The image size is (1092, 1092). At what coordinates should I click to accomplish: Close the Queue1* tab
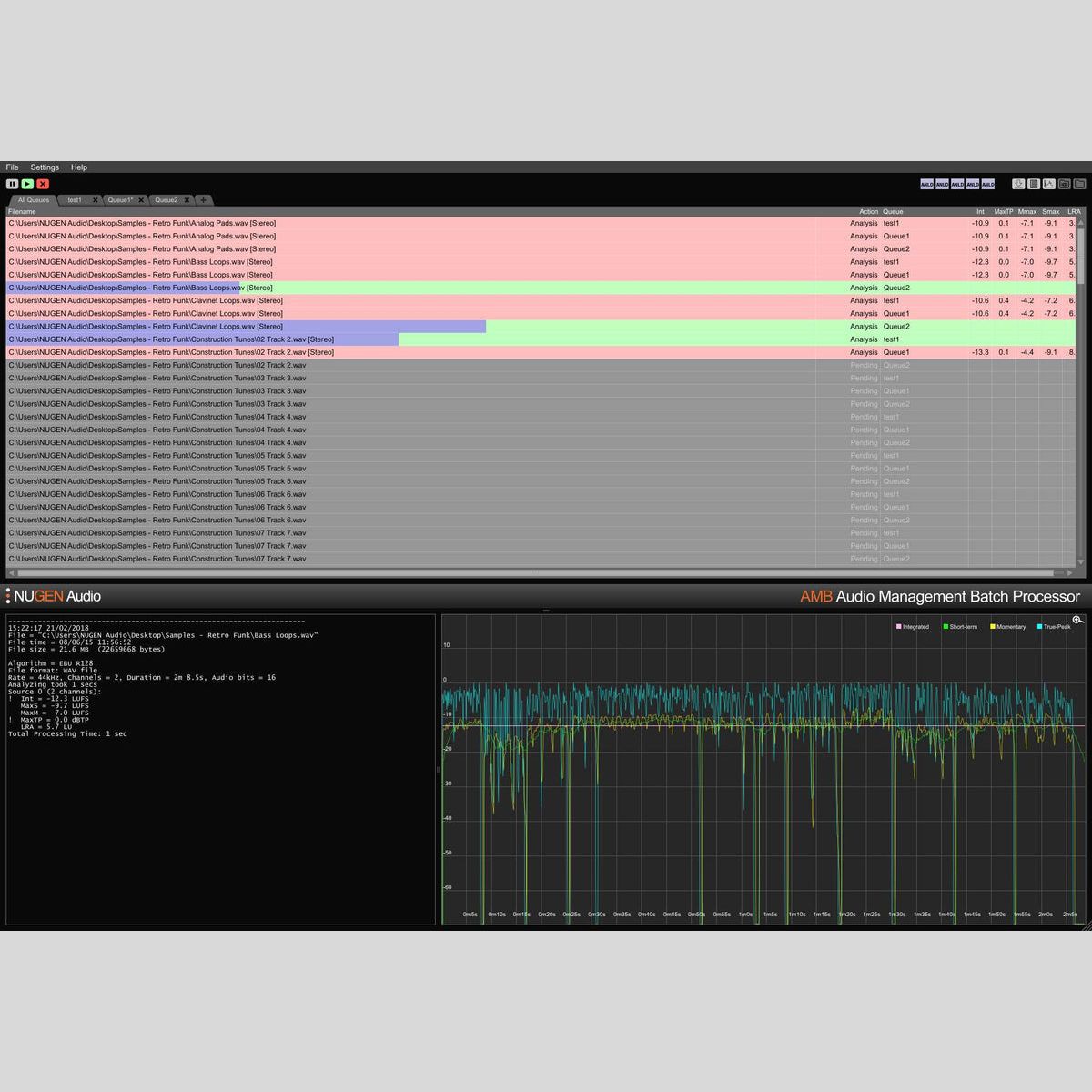click(141, 200)
